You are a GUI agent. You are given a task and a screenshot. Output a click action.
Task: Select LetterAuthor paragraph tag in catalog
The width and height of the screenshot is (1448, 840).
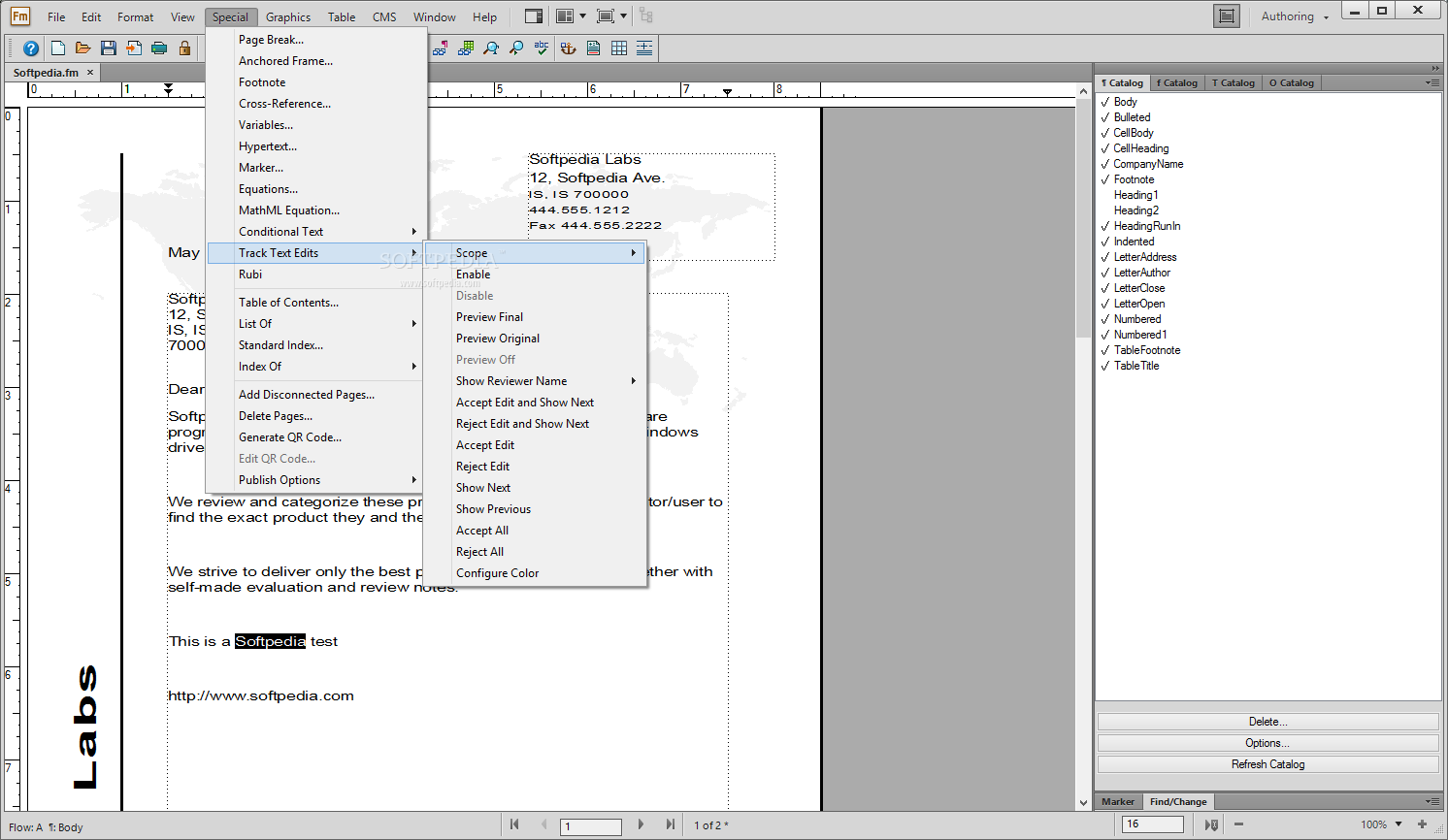click(1141, 273)
